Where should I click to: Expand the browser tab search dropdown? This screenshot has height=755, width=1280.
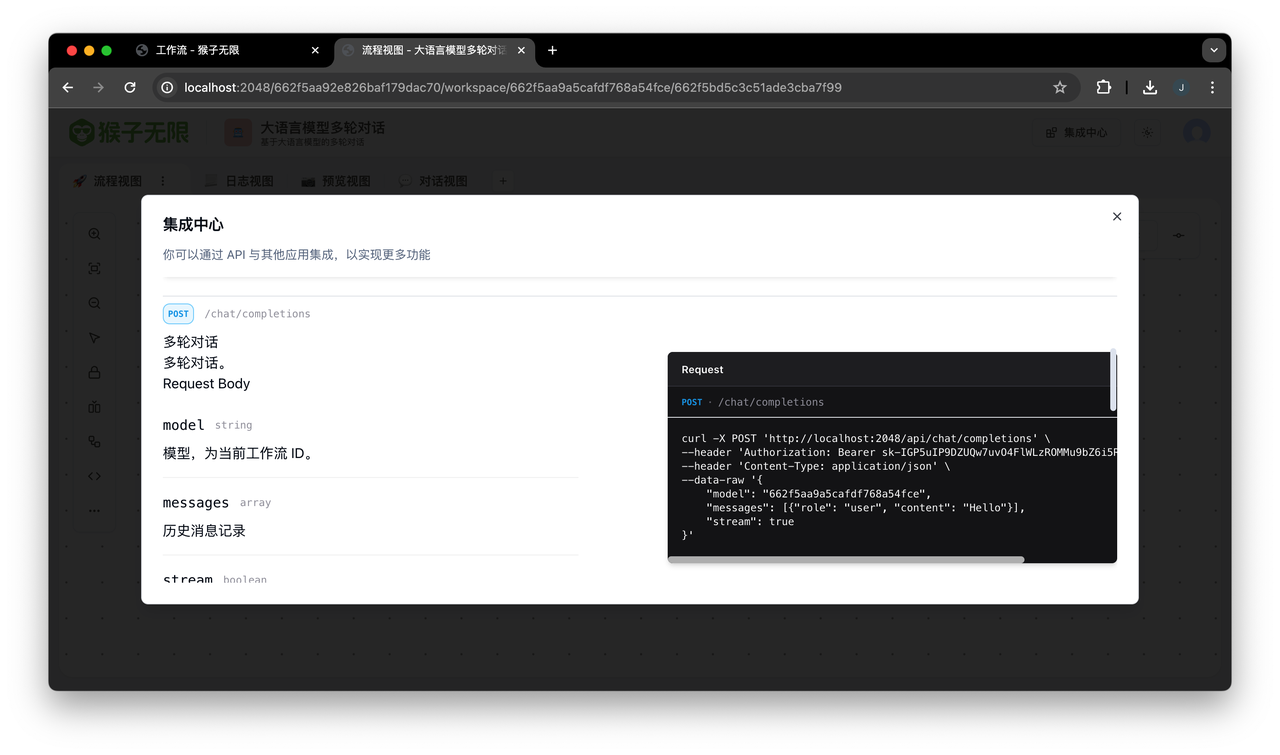point(1214,50)
